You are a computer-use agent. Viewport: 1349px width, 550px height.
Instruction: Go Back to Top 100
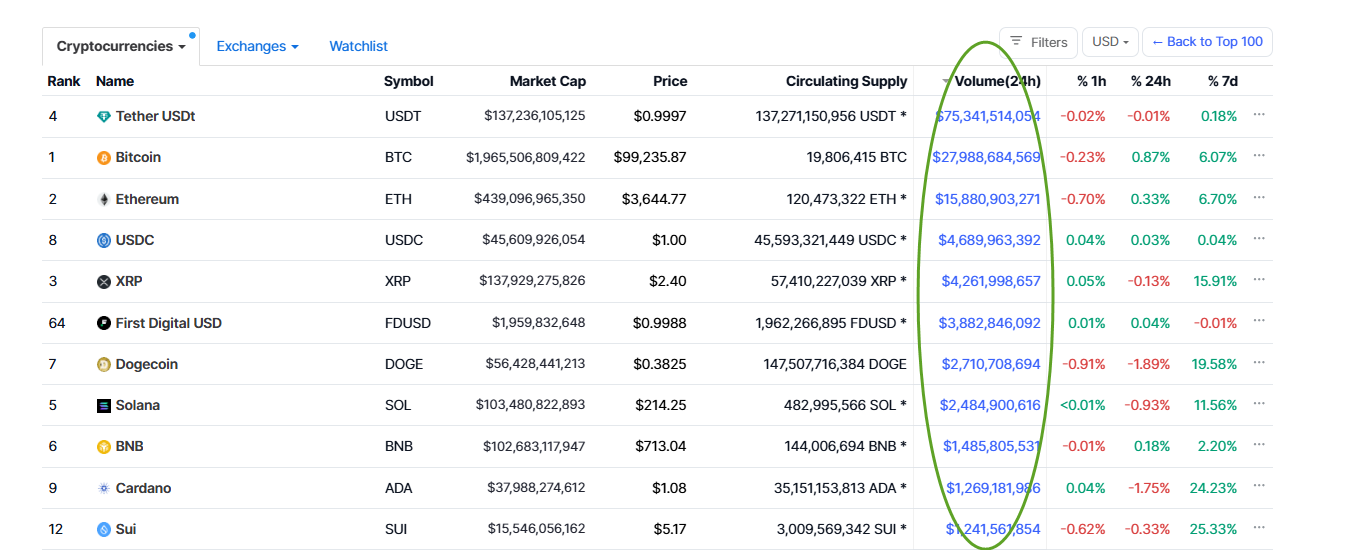pos(1207,42)
